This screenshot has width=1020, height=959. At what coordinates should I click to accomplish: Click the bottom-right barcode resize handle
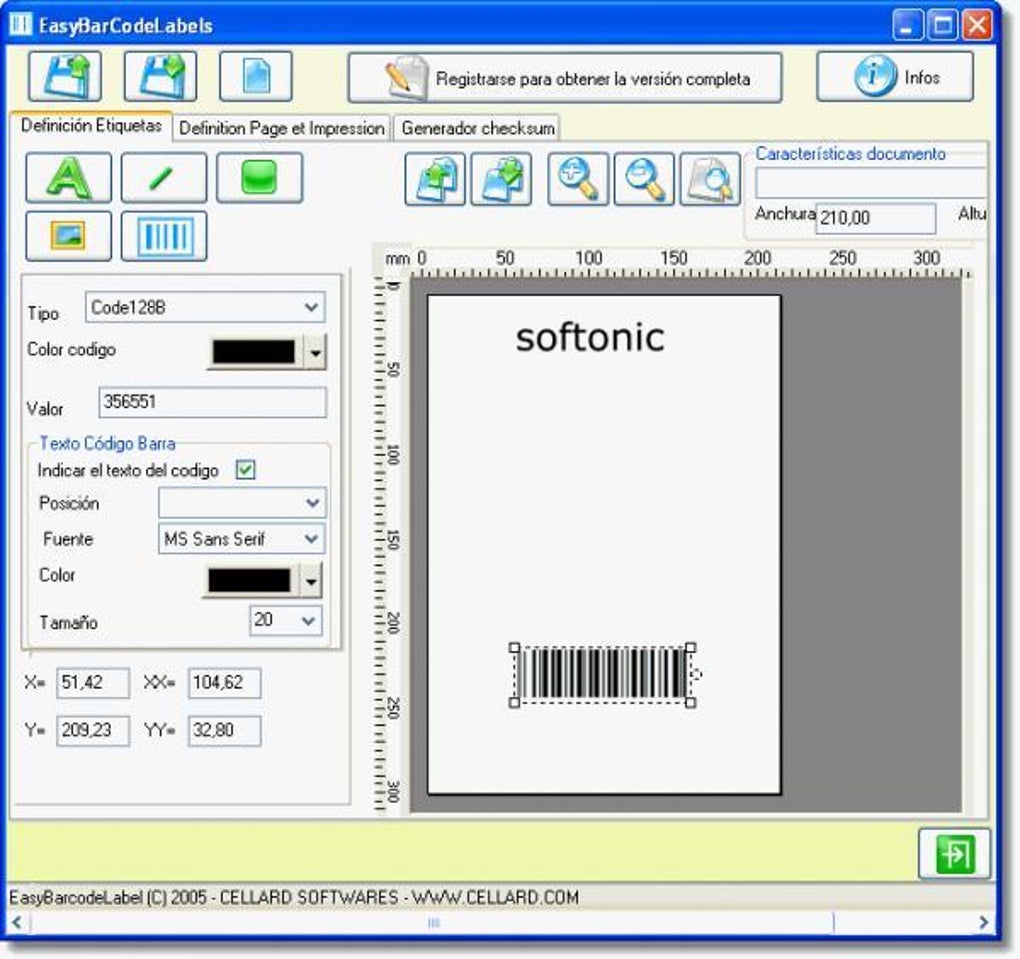[691, 703]
